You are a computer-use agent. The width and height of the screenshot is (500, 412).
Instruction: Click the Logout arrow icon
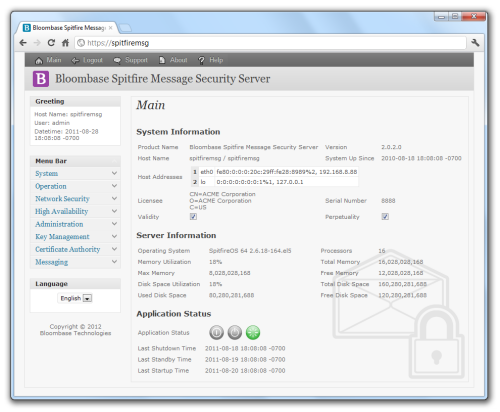(75, 60)
